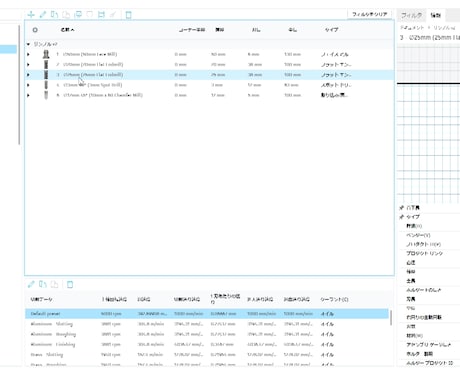Image resolution: width=460 pixels, height=380 pixels.
Task: Click the greyed paste preset icon in the lower toolbar
Action: click(54, 284)
